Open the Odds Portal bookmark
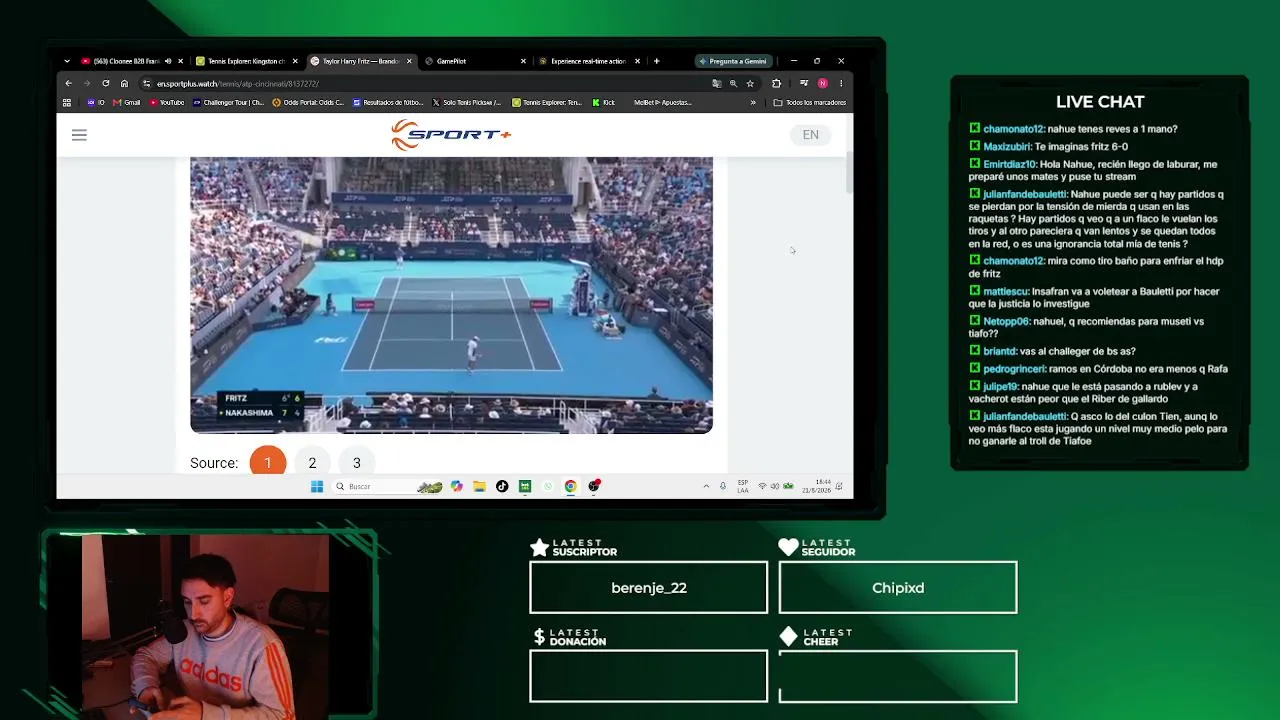Viewport: 1280px width, 720px height. [308, 102]
